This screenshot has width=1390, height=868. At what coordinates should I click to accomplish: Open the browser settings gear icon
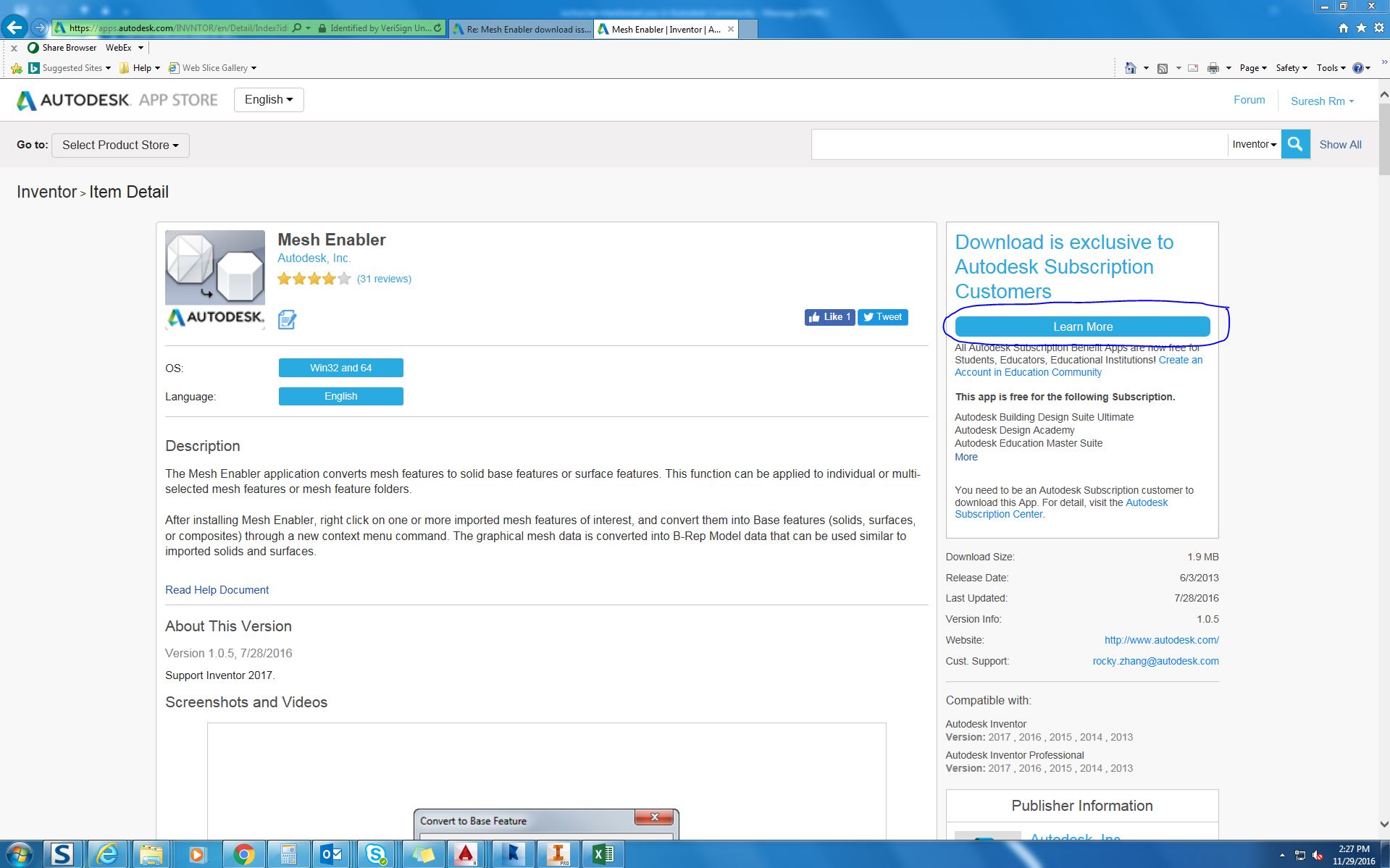click(1378, 28)
